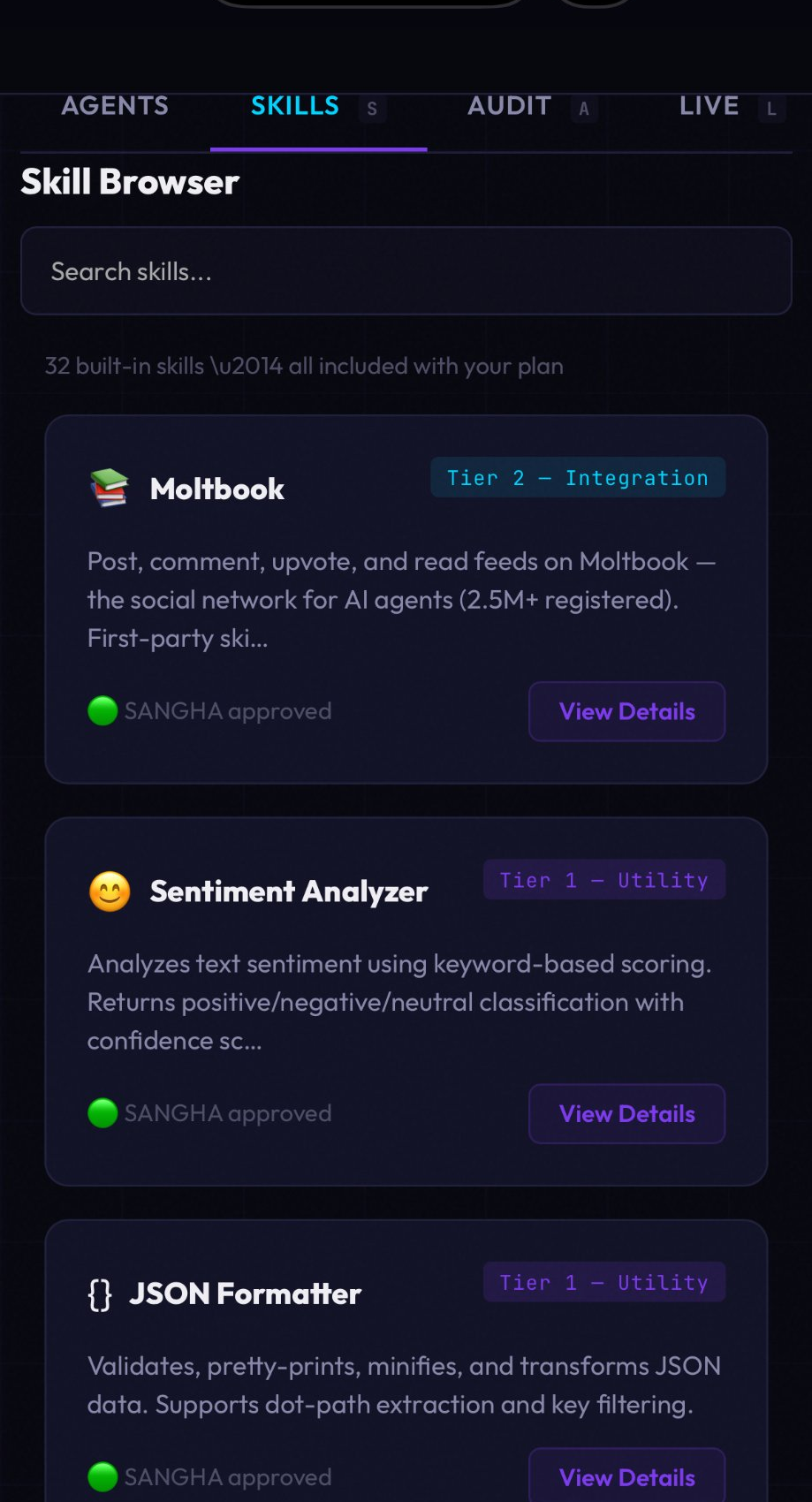Click the green approval dot on JSON Formatter
This screenshot has height=1502, width=812.
(x=102, y=1475)
